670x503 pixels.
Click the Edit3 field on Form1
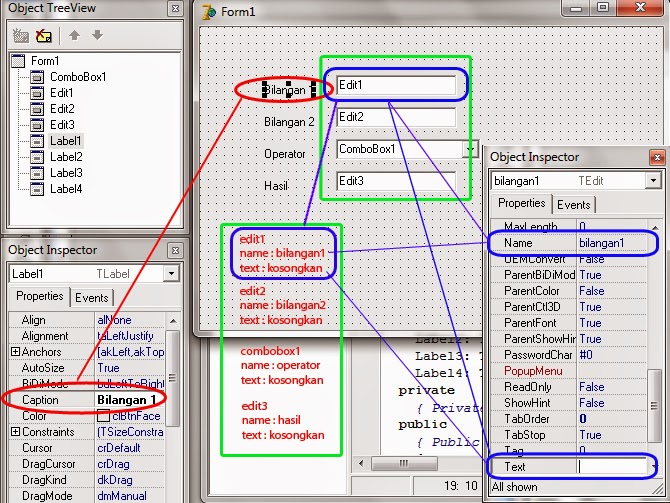point(396,181)
